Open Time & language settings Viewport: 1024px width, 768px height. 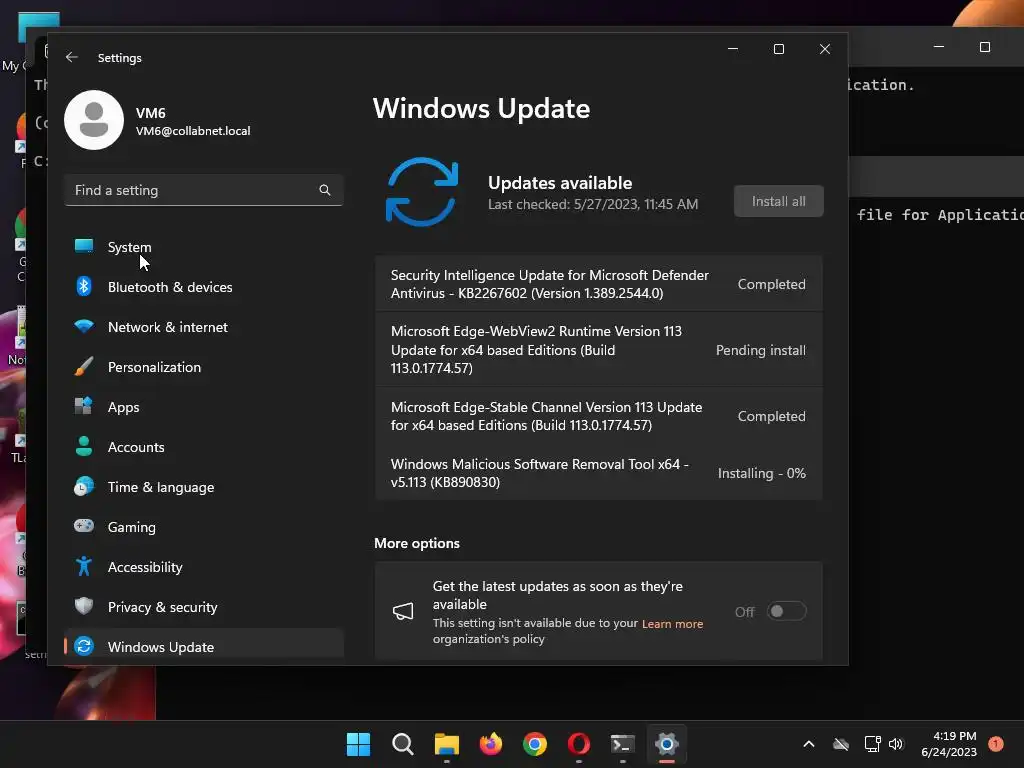[x=204, y=487]
